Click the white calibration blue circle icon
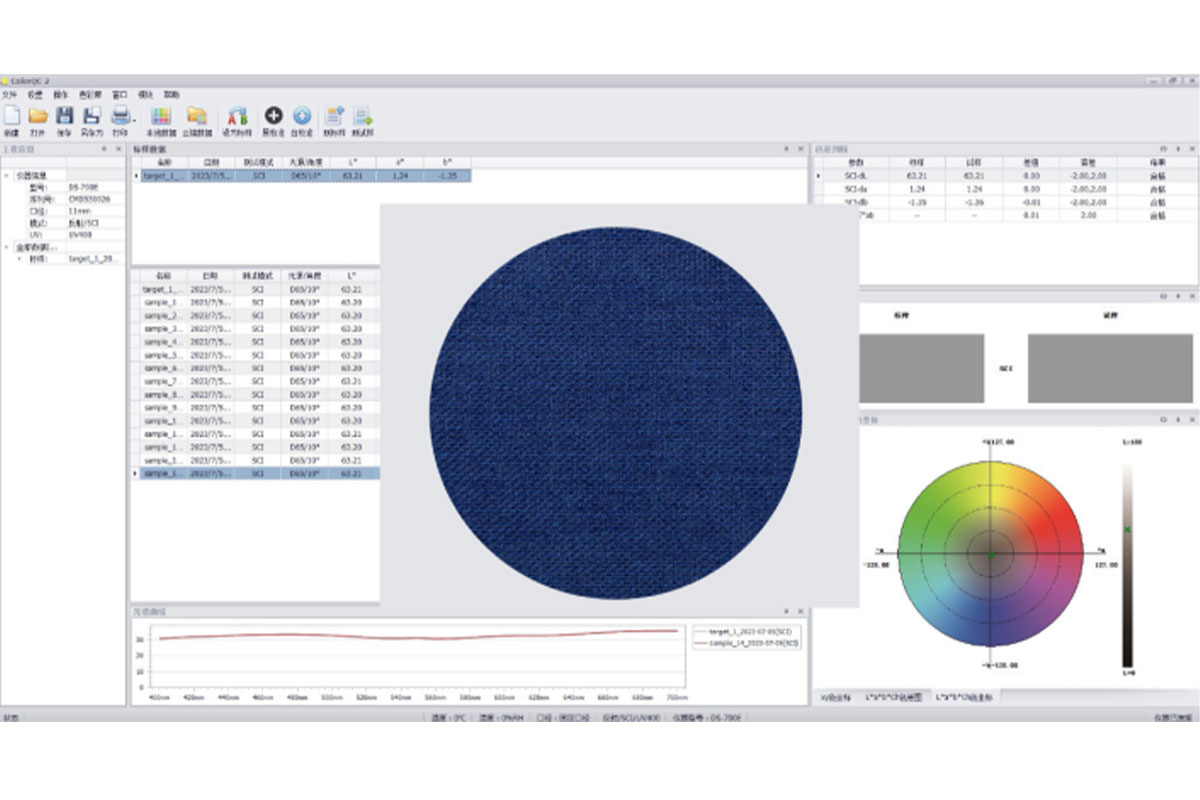 pyautogui.click(x=301, y=116)
